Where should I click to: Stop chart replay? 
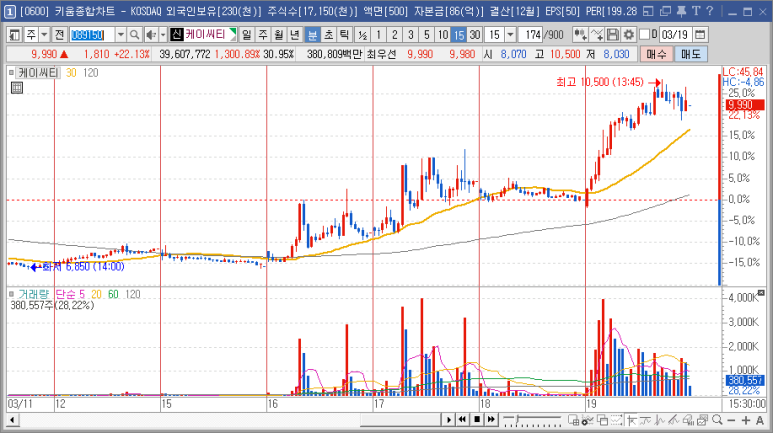(477, 420)
